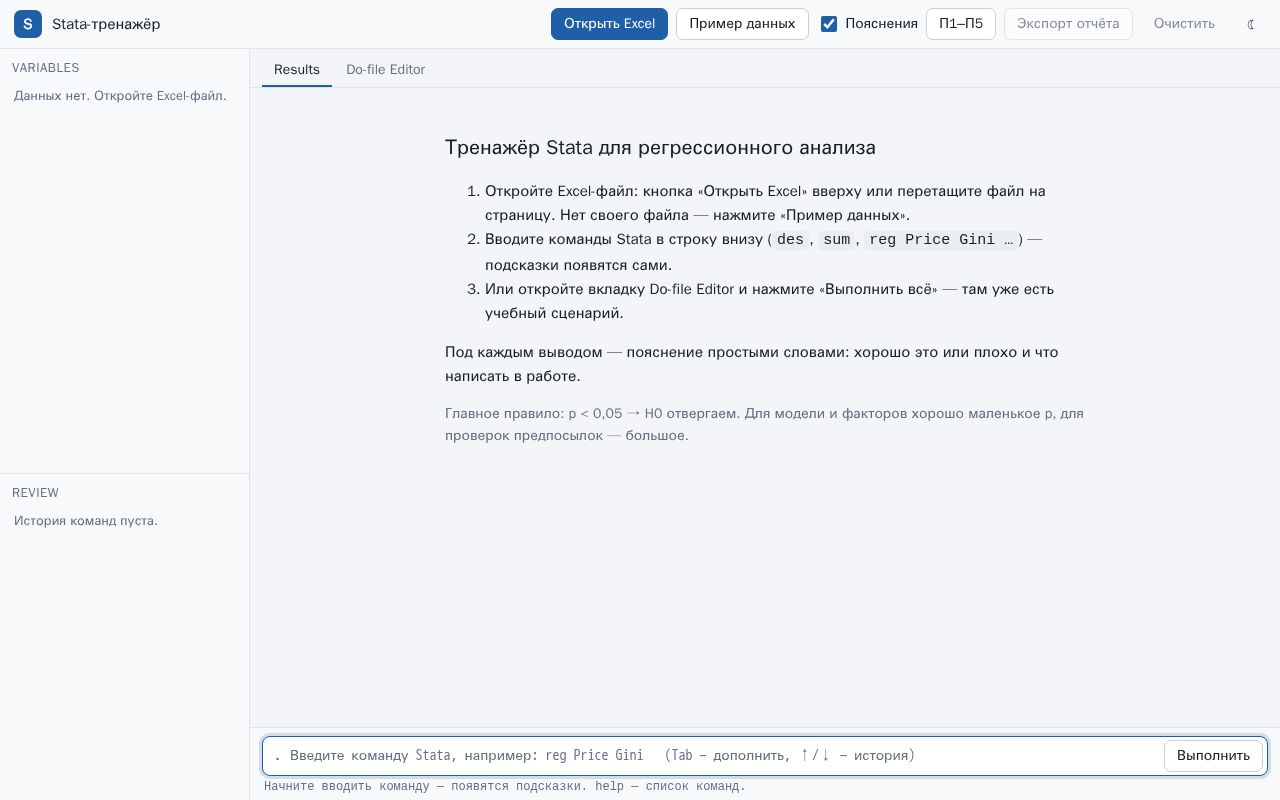
Task: Click the 'Начните вводить команду' hint below input
Action: click(505, 786)
